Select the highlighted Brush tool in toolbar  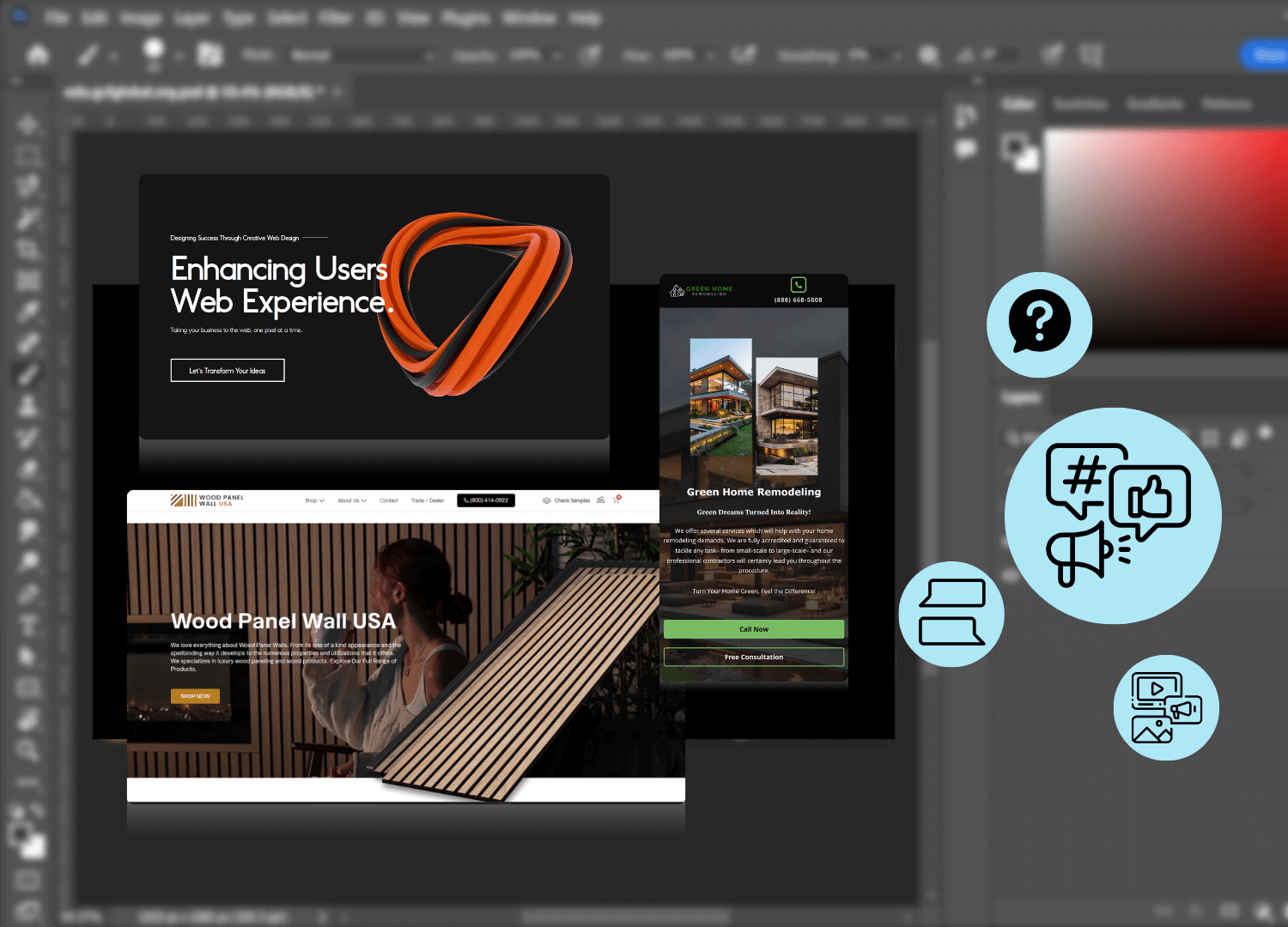[x=28, y=374]
